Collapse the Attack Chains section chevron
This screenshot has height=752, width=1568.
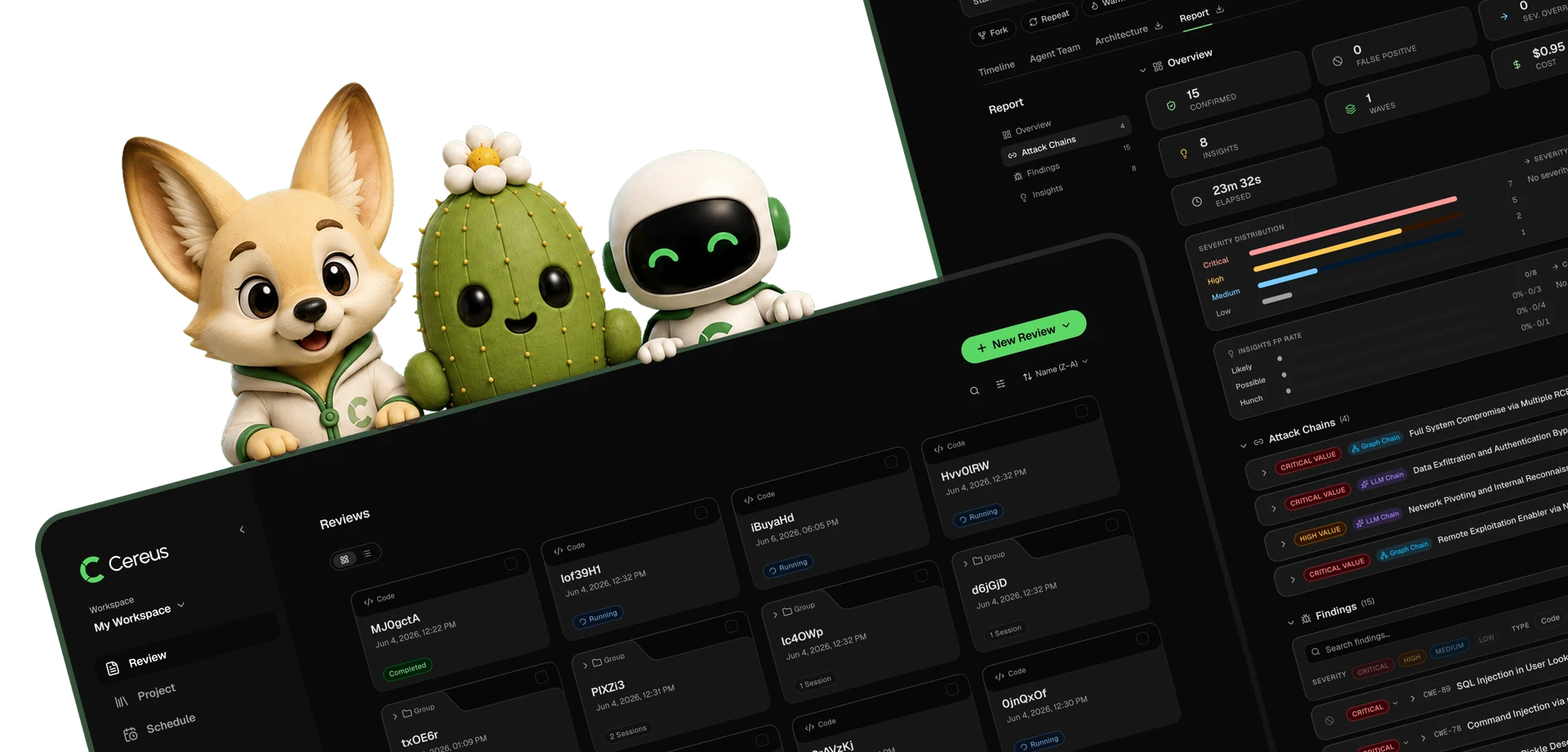[x=1244, y=445]
